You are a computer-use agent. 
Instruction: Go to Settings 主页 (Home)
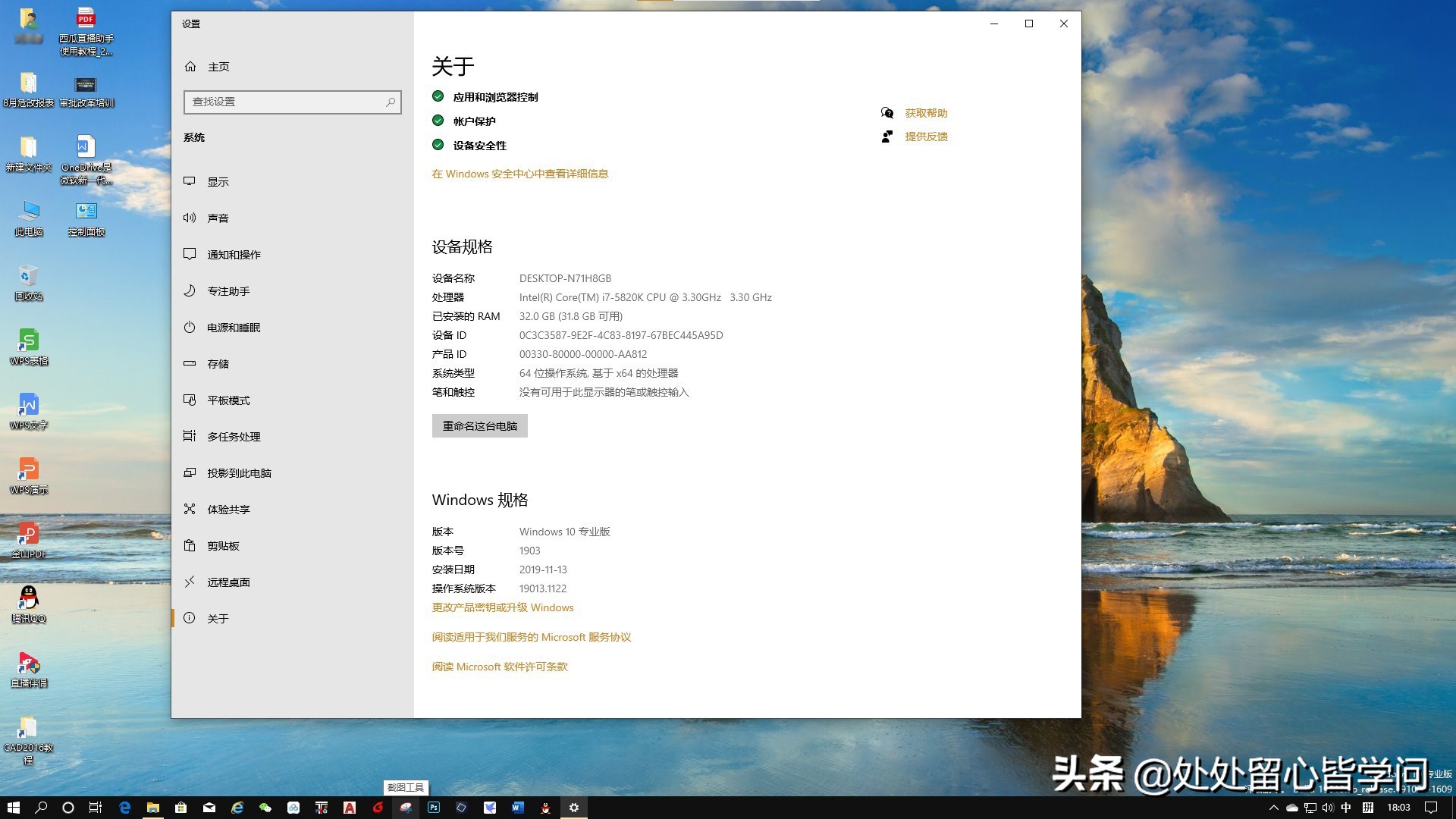(x=218, y=66)
